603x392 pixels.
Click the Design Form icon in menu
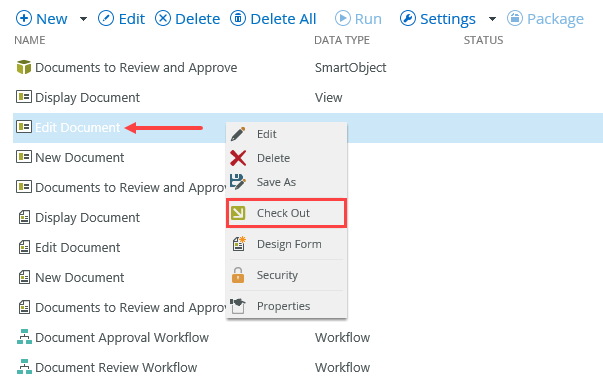(239, 244)
